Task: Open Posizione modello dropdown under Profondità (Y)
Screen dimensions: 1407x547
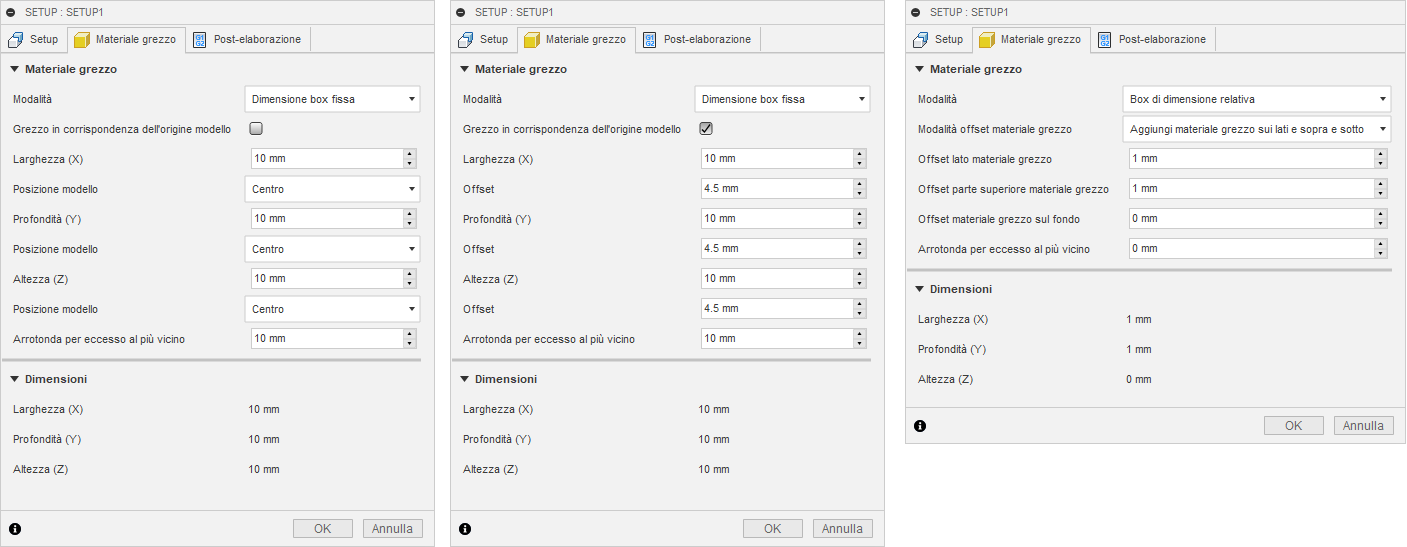Action: 332,249
